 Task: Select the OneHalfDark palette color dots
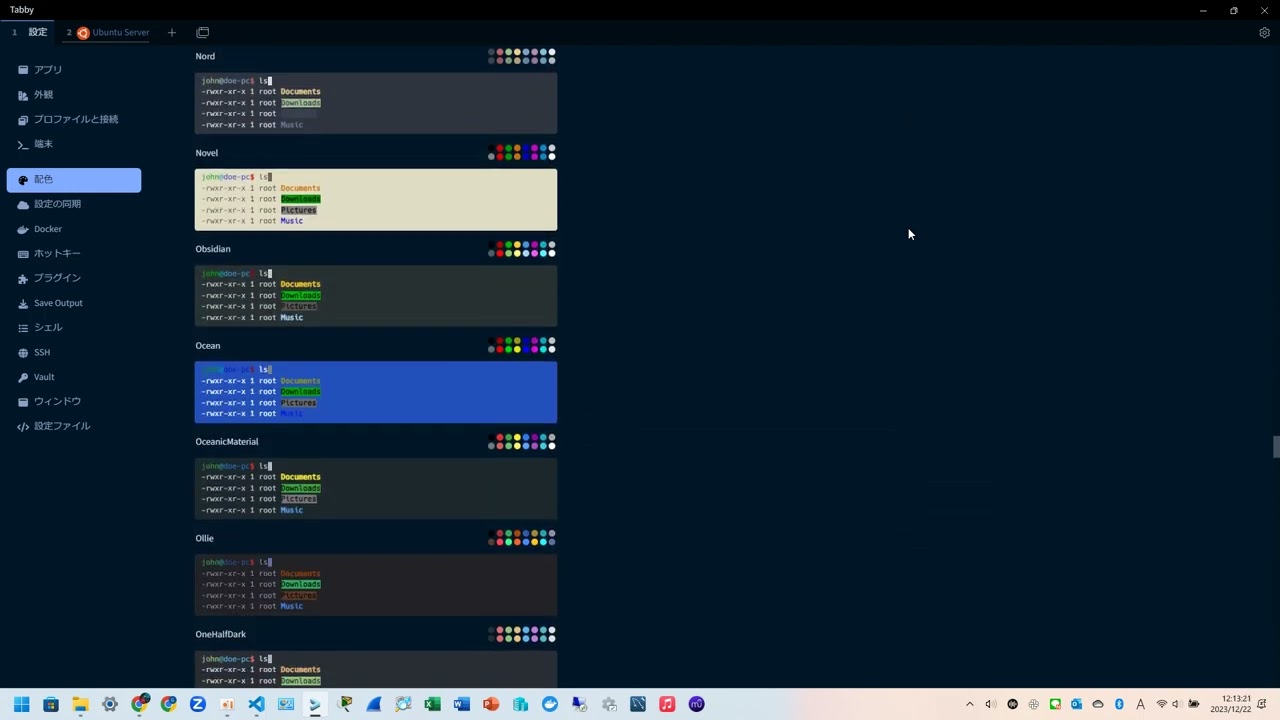[522, 634]
